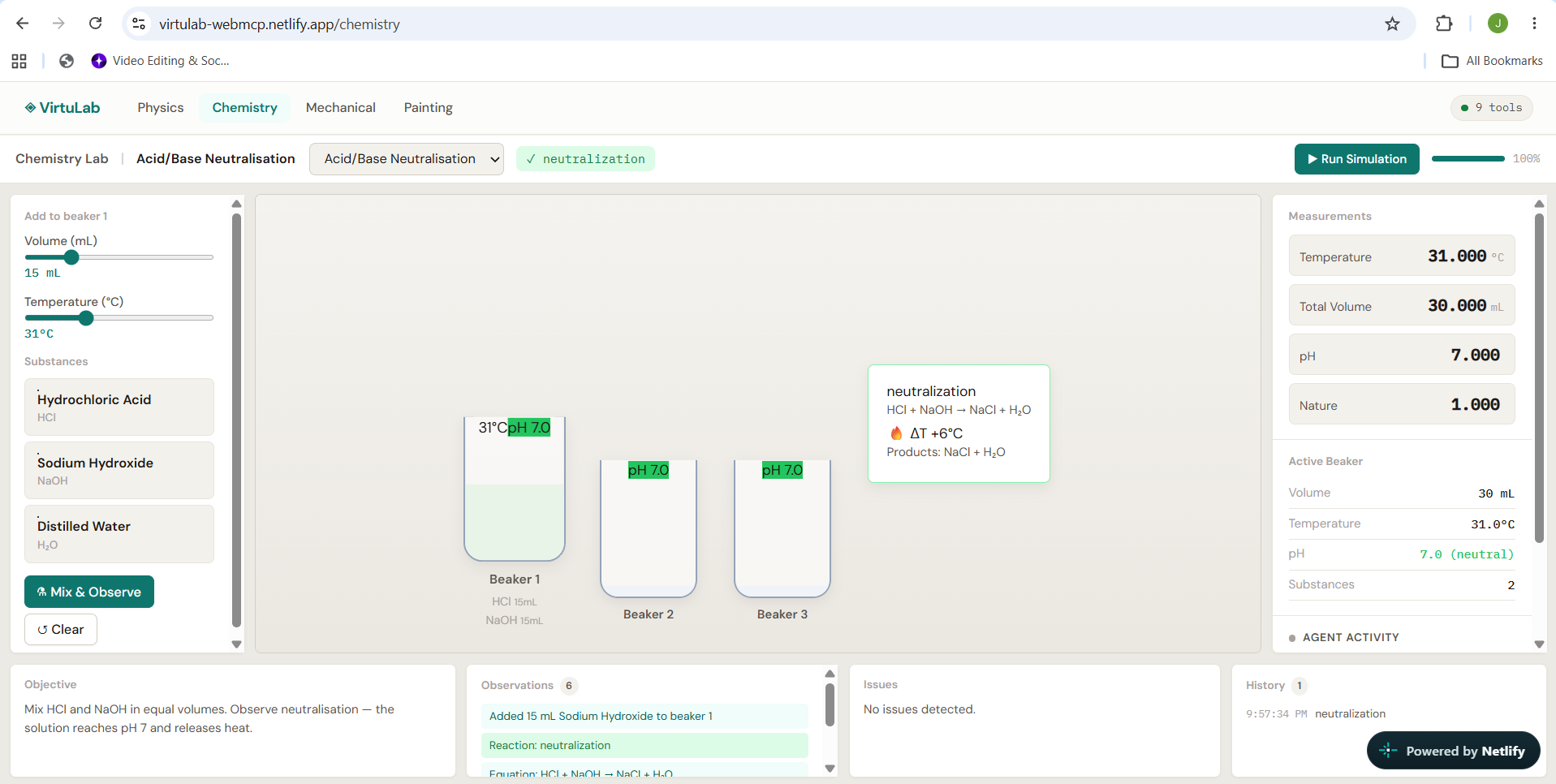Screen dimensions: 1556x784
Task: Click the Run Simulation button
Action: (x=1356, y=159)
